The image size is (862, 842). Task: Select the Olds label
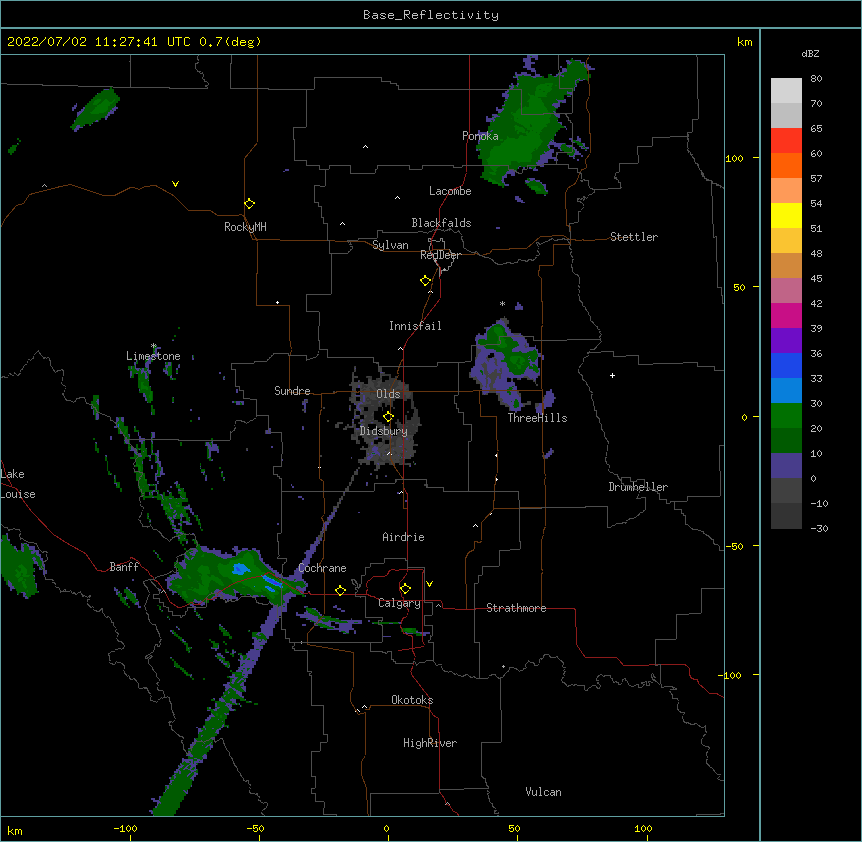pyautogui.click(x=388, y=394)
